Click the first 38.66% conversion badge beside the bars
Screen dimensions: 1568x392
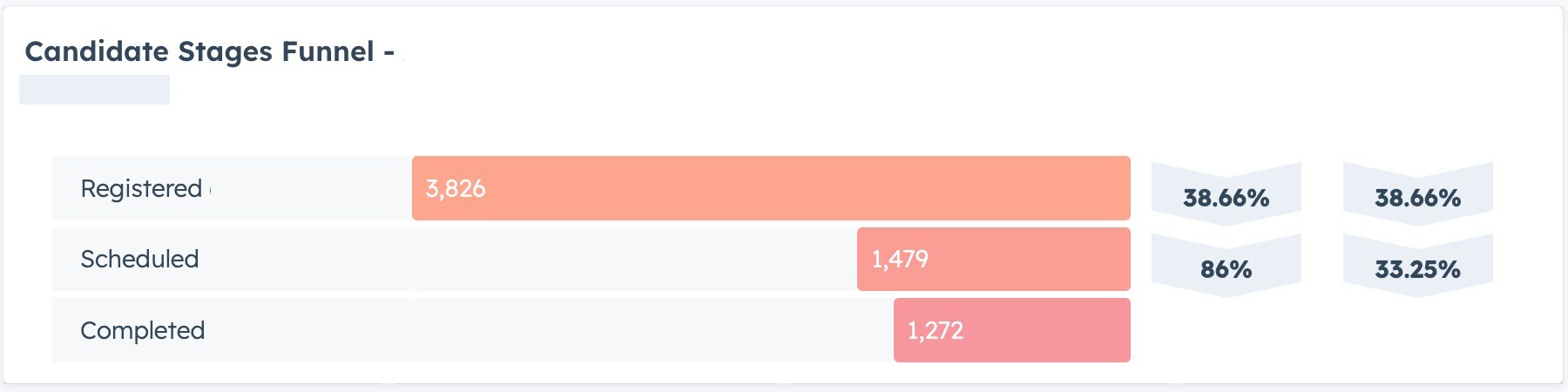tap(1226, 197)
